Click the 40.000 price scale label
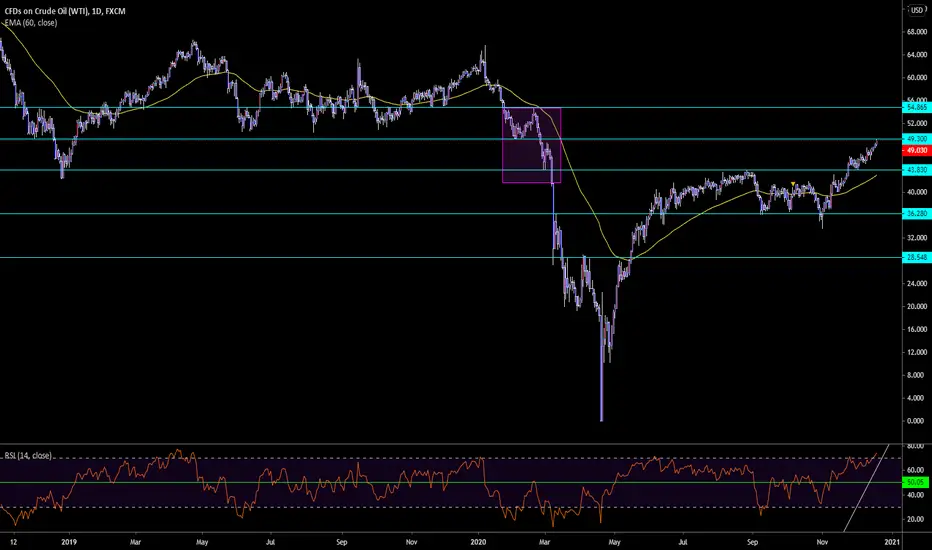932x550 pixels. pos(917,192)
